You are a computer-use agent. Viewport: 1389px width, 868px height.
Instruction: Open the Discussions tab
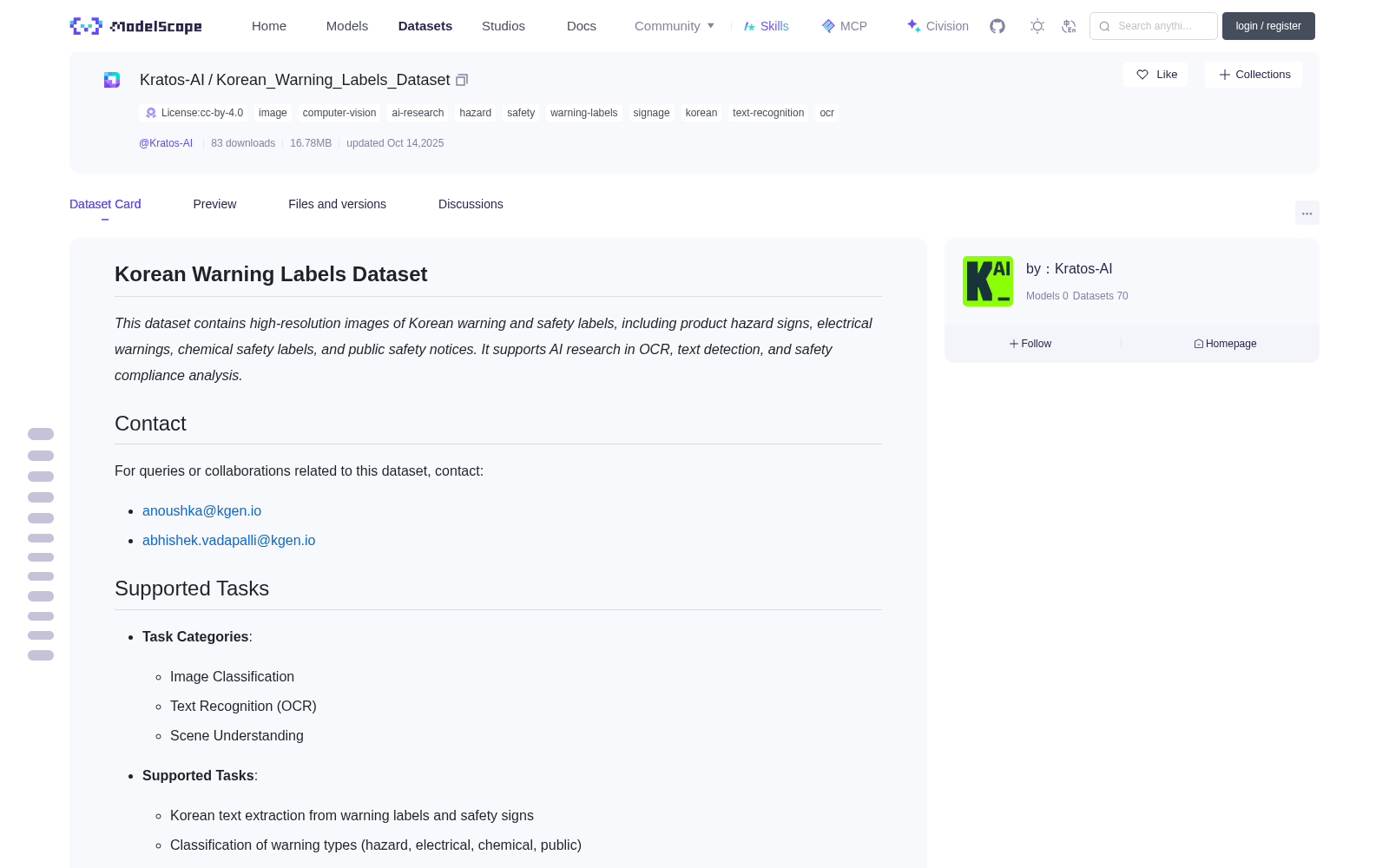click(x=471, y=204)
